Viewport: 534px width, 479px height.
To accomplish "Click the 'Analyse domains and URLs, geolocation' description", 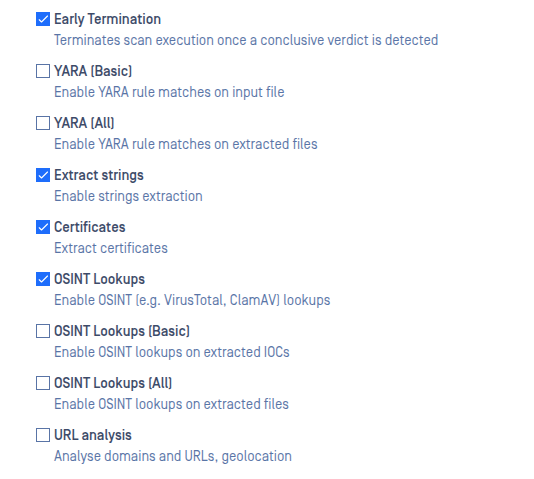I will tap(173, 457).
